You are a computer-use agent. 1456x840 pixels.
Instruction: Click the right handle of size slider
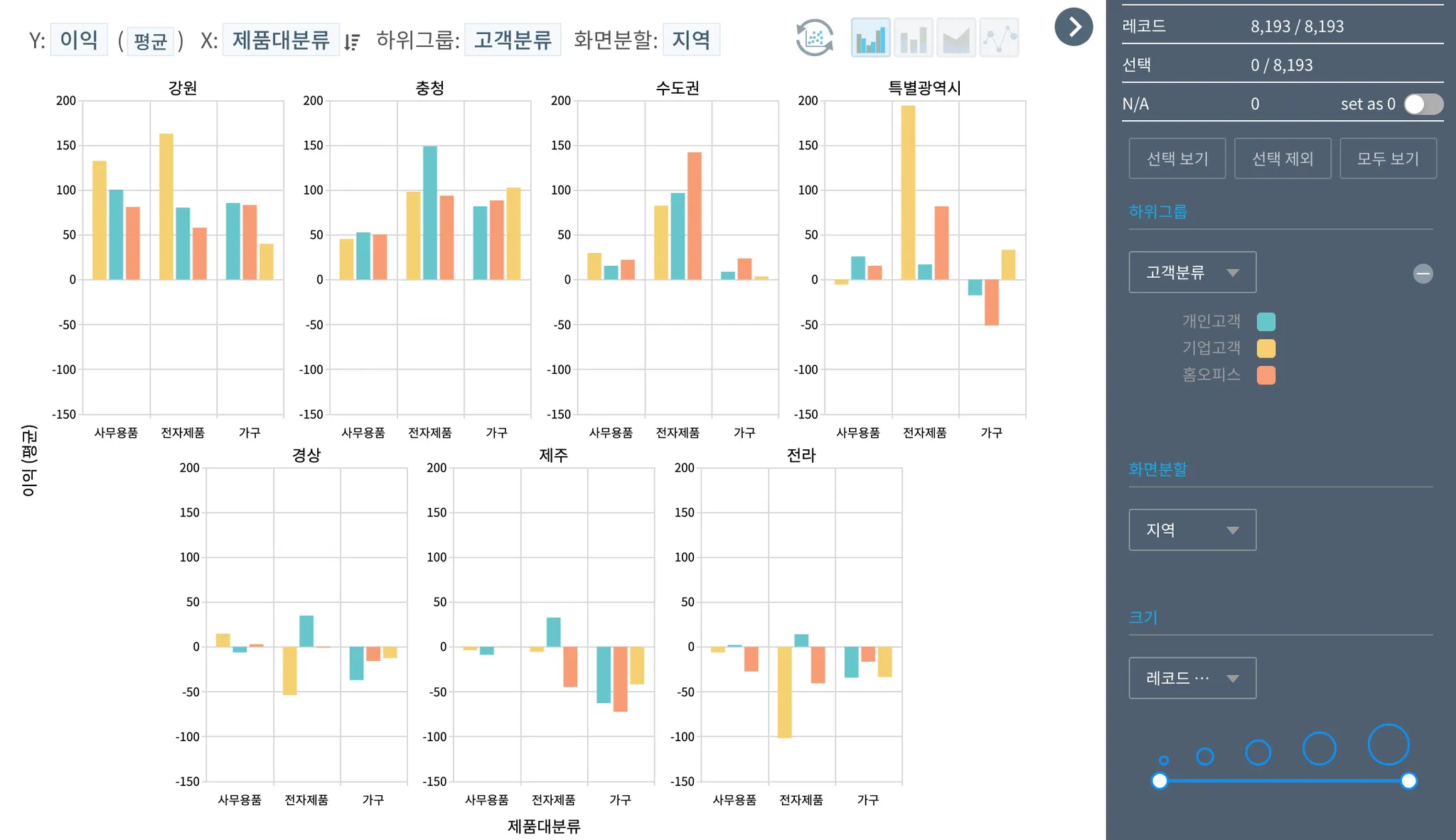(1408, 781)
